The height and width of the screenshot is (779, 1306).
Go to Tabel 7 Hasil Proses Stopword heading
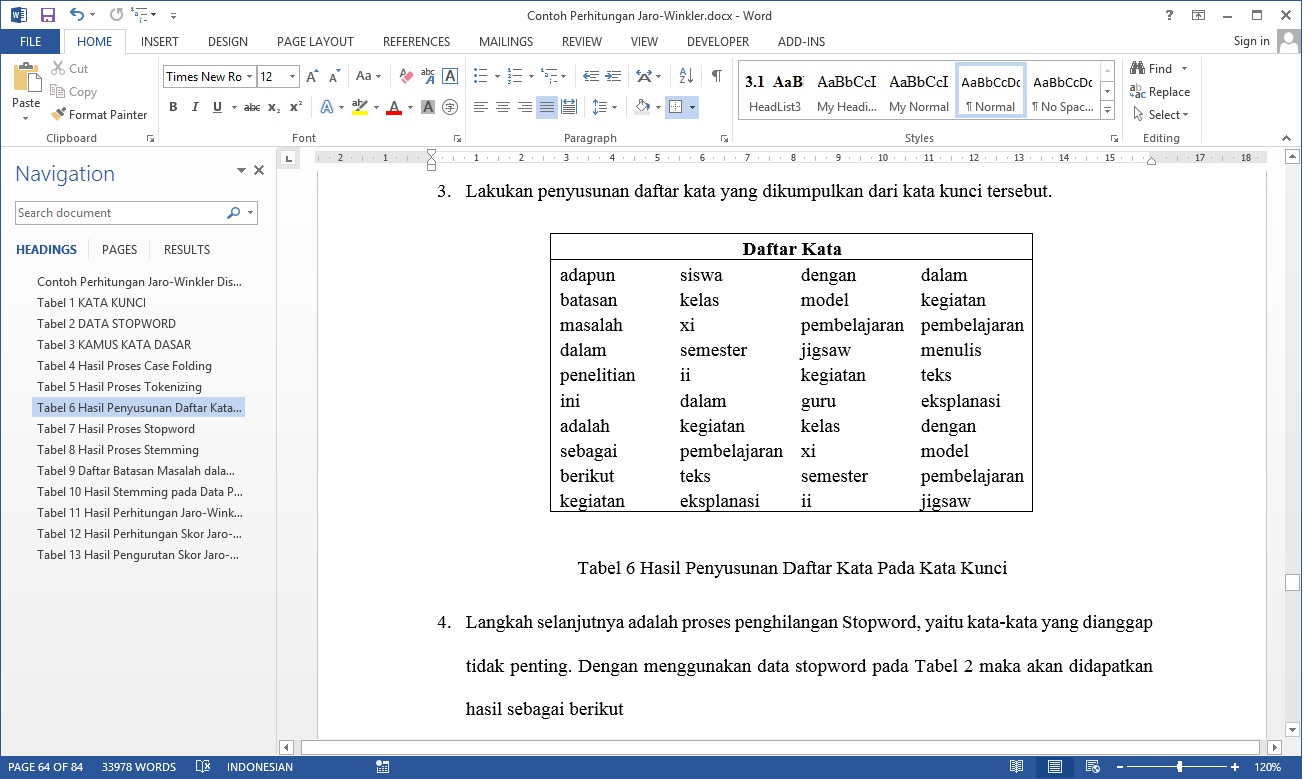(x=116, y=429)
